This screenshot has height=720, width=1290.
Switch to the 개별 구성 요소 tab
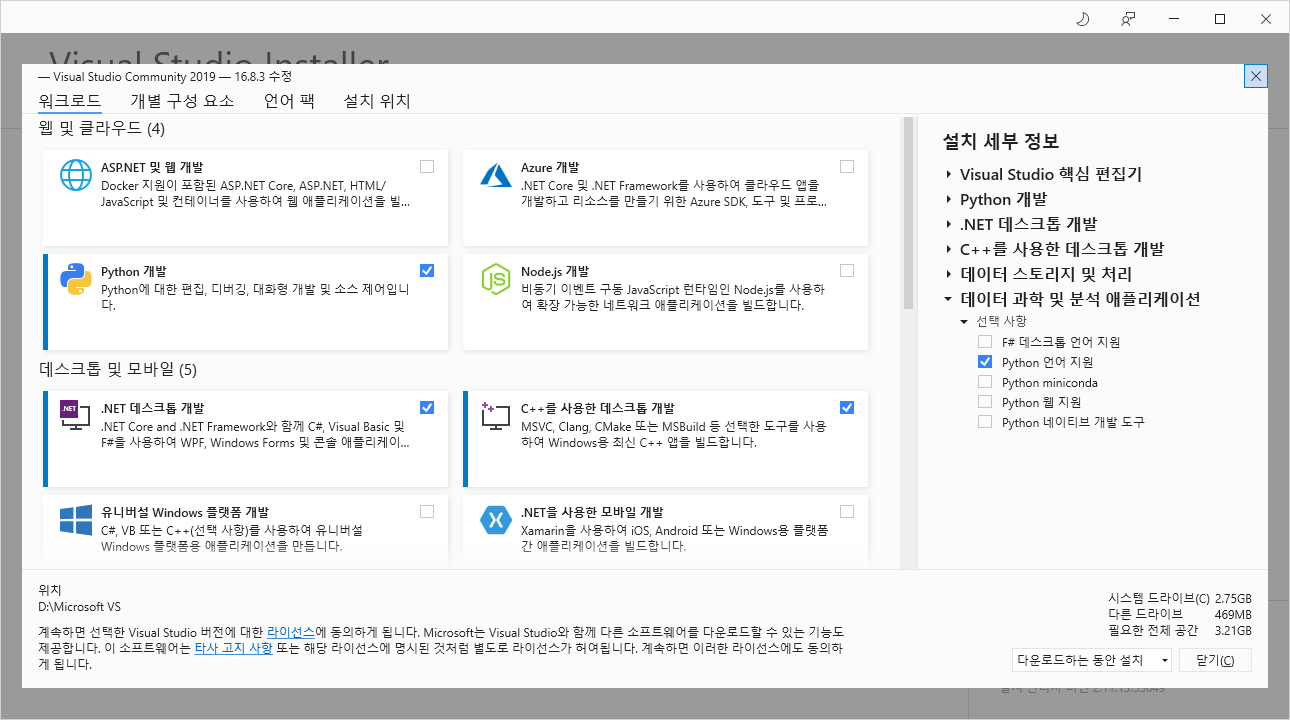tap(182, 101)
